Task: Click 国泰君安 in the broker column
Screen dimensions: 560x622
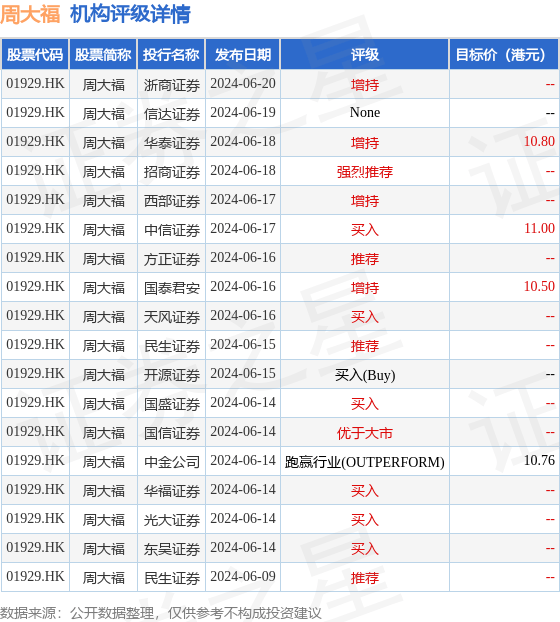Action: 171,288
